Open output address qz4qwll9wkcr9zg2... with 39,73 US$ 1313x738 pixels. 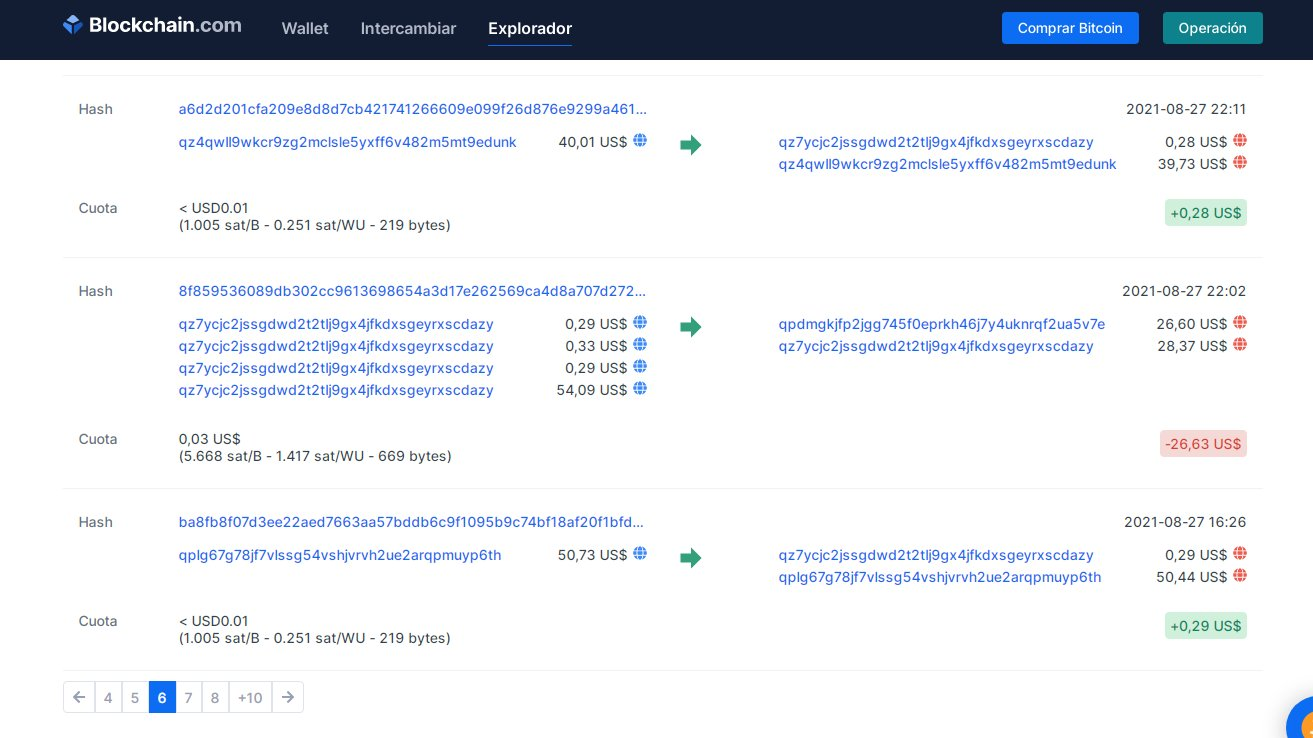coord(948,164)
